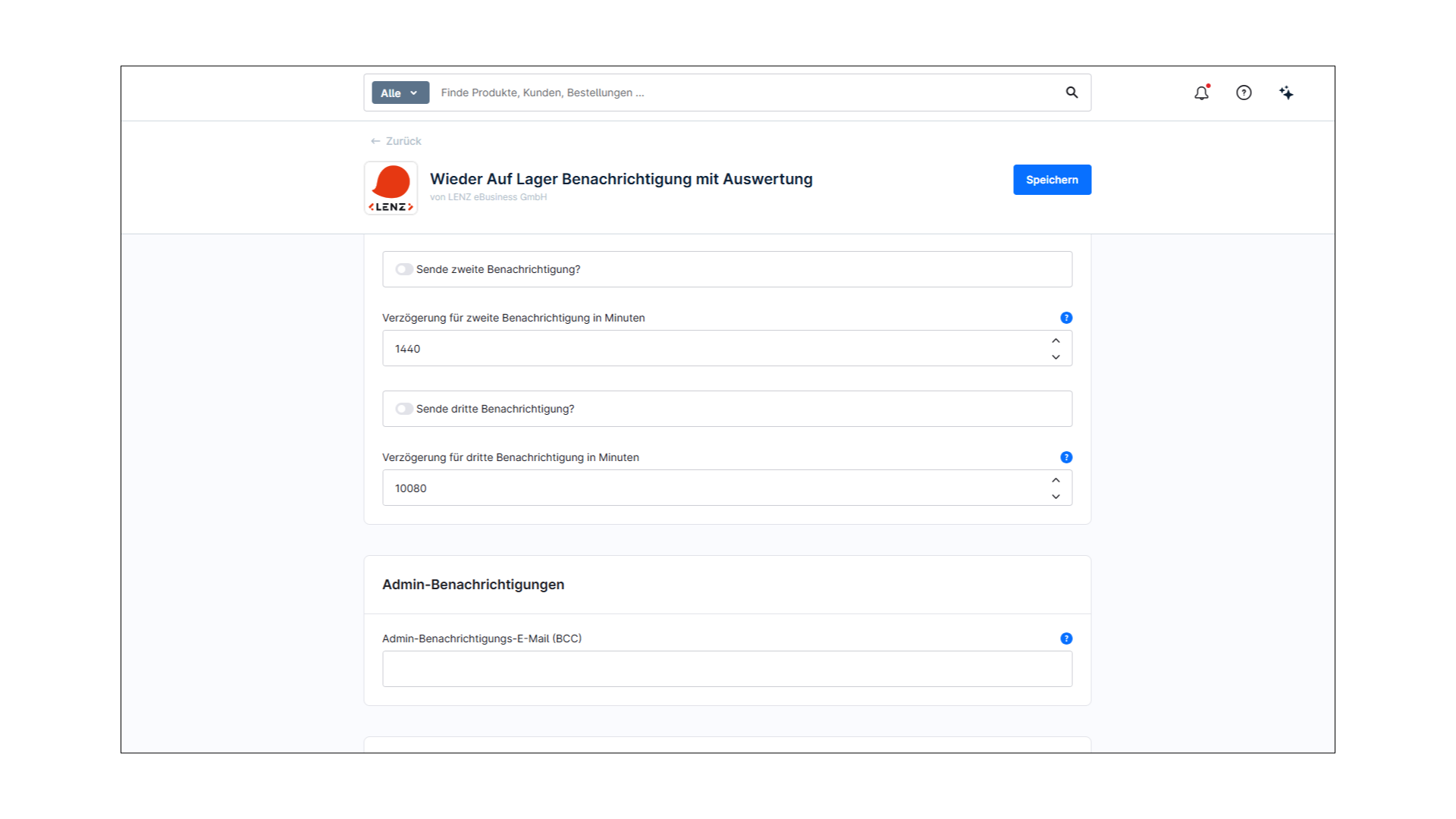Viewport: 1456px width, 819px height.
Task: Click the help question mark icon
Action: (x=1244, y=93)
